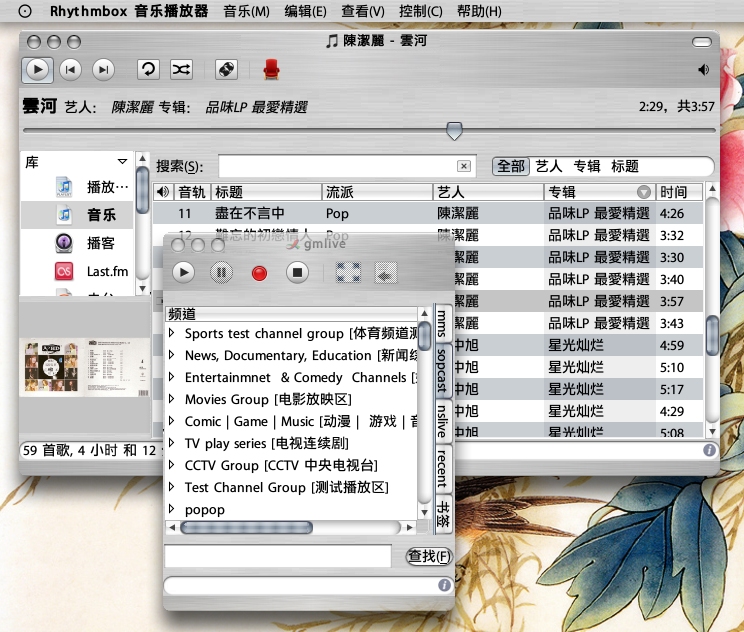Toggle shuffle mode in Rhythmbox toolbar
The image size is (744, 632).
click(x=181, y=70)
